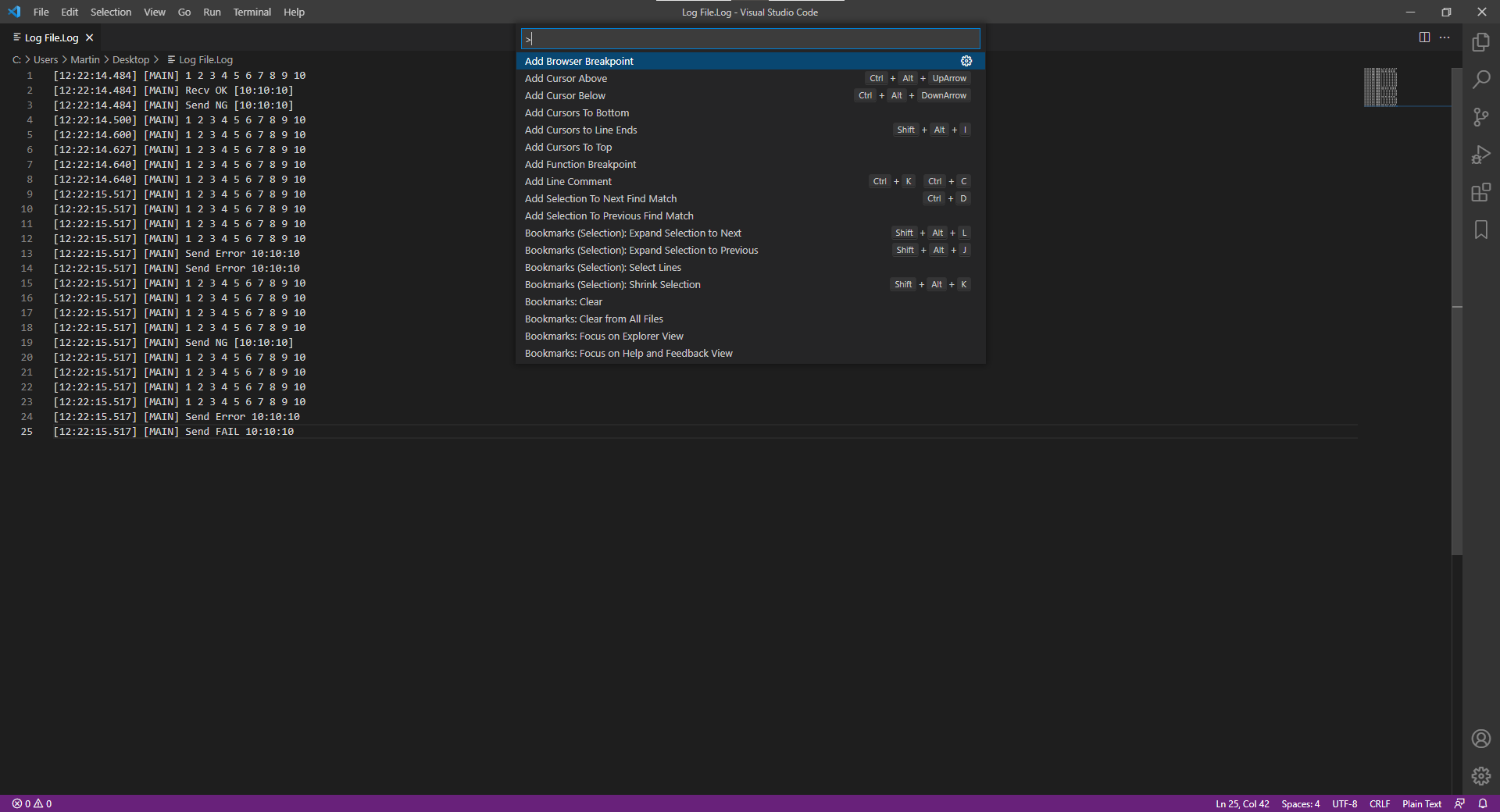
Task: Click errors and warnings status indicator
Action: (x=32, y=803)
